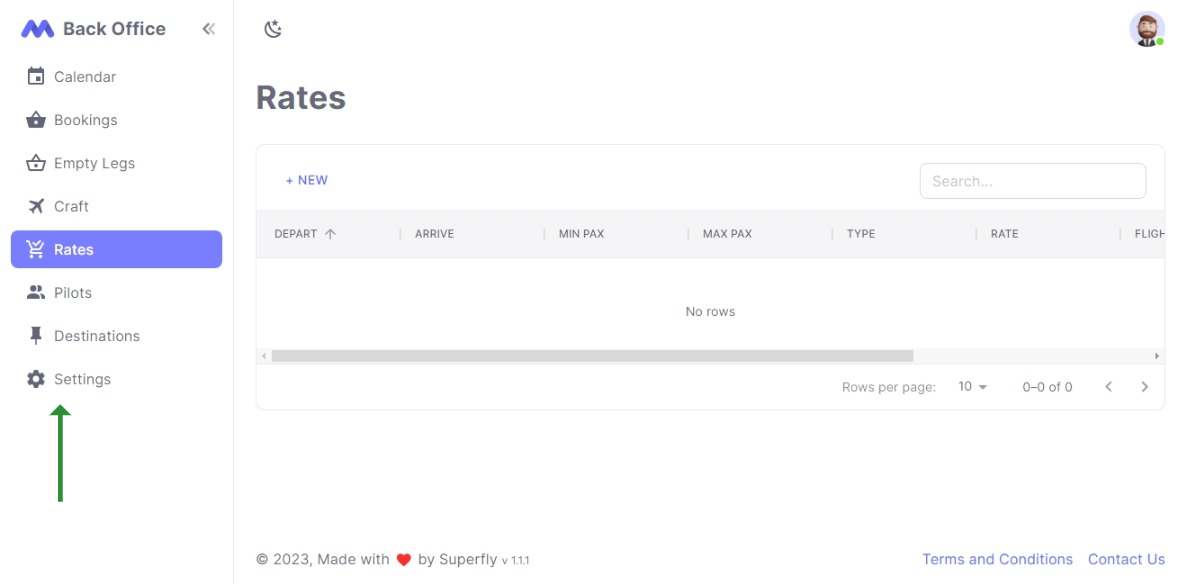Open Pilots via the people icon
Screen dimensions: 1187x584
click(x=37, y=292)
